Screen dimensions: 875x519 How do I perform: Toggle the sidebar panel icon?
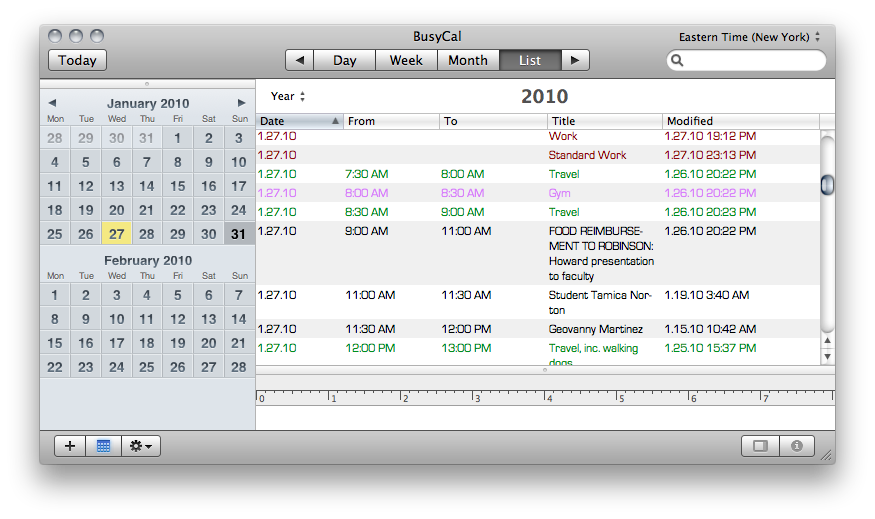(x=760, y=446)
